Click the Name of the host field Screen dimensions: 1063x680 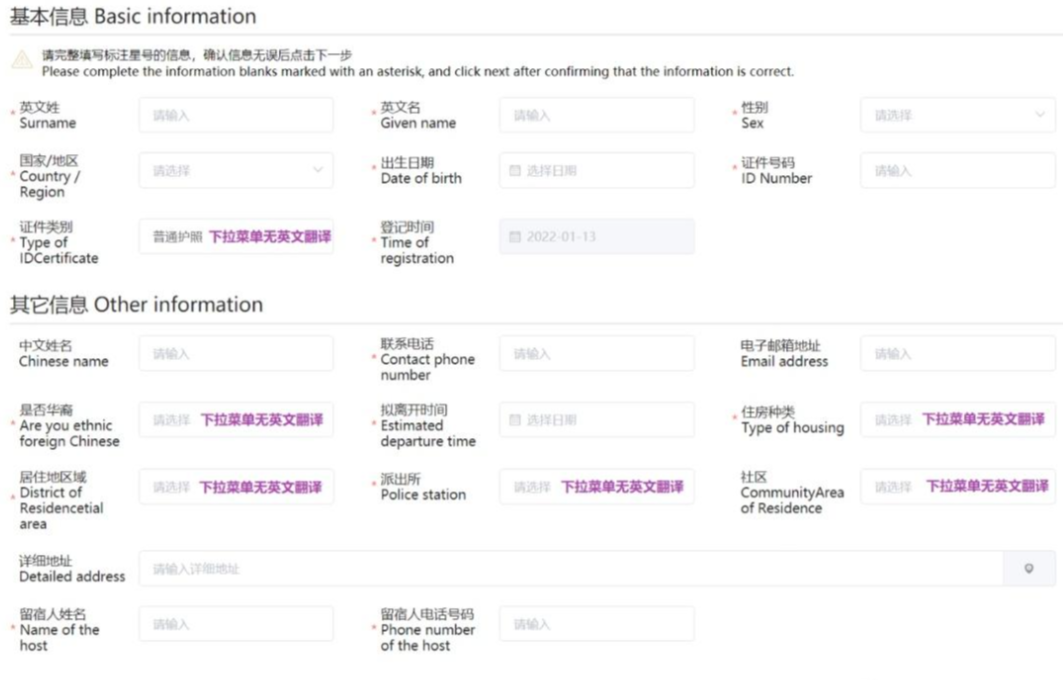tap(236, 624)
